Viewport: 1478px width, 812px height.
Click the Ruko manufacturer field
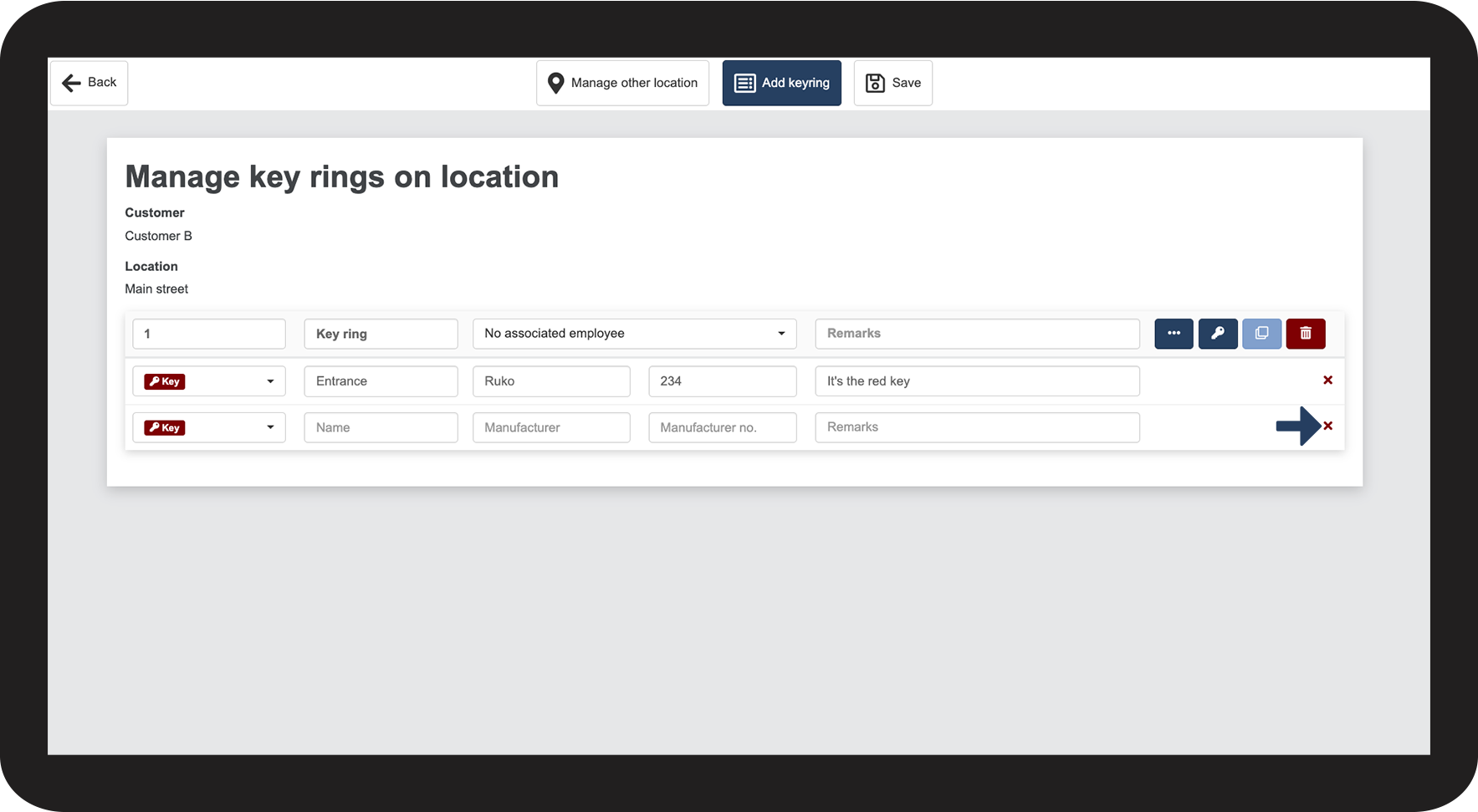pos(551,381)
